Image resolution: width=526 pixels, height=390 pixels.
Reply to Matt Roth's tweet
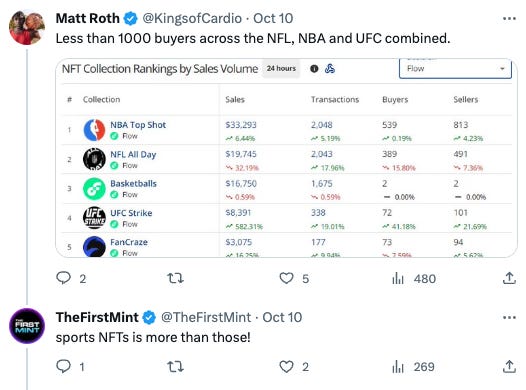click(x=63, y=278)
